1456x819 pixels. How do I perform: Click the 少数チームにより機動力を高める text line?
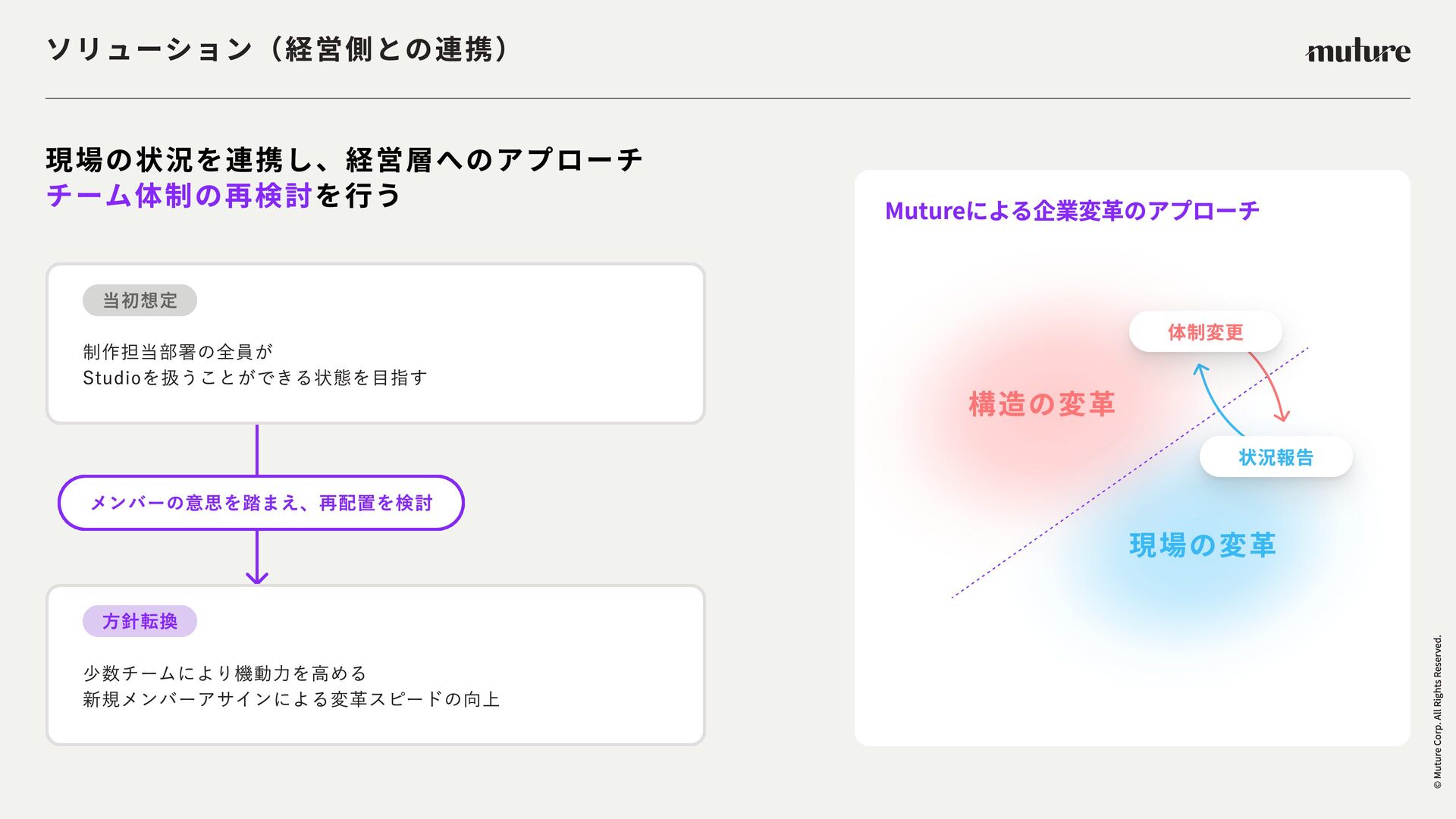tap(224, 673)
